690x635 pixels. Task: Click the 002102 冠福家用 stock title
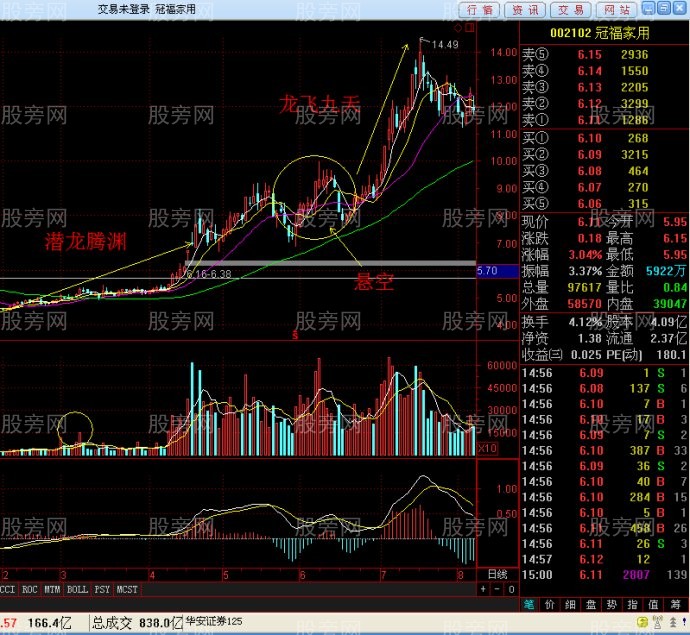[x=599, y=33]
